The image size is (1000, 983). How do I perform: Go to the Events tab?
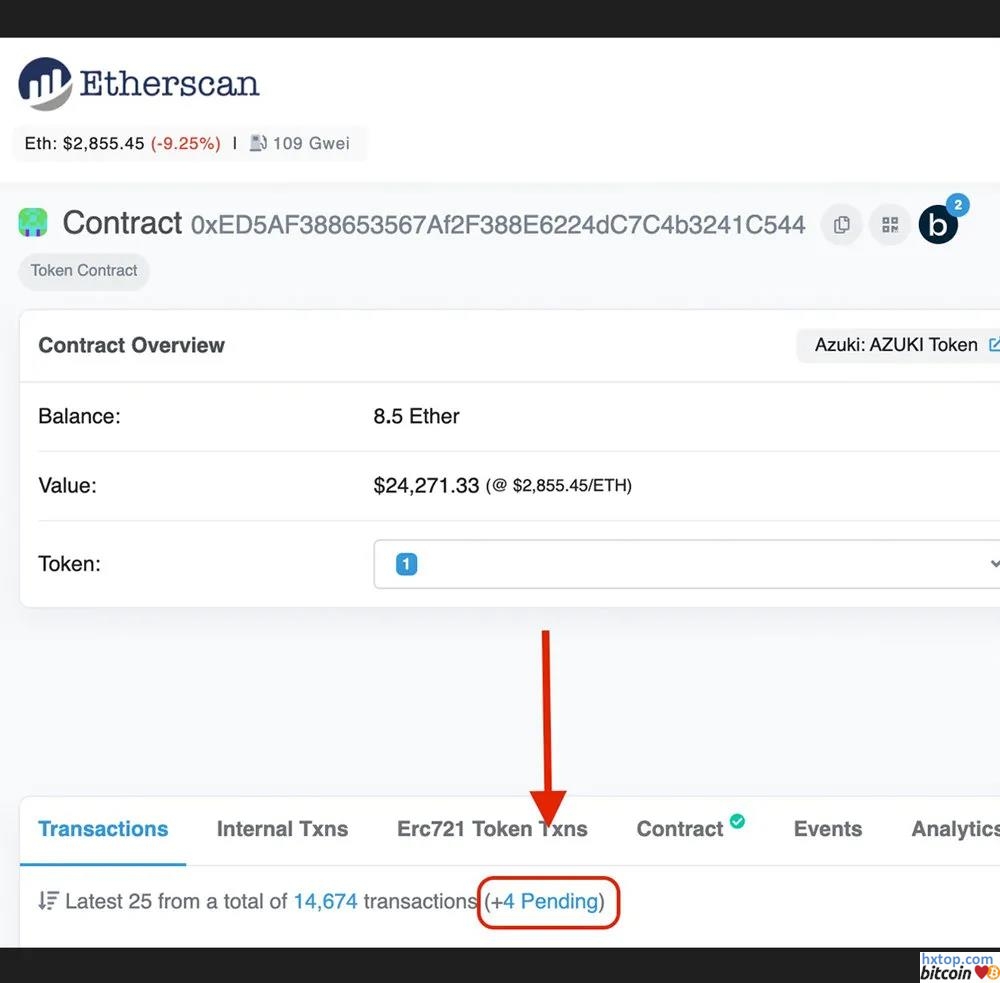click(x=827, y=829)
